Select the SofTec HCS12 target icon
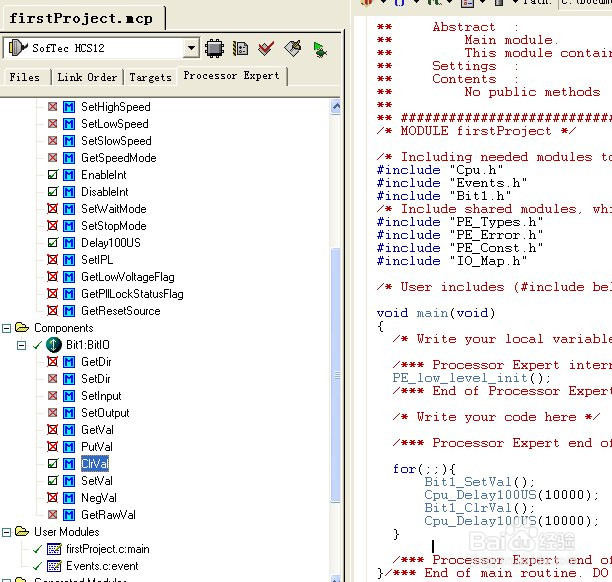 [x=18, y=48]
